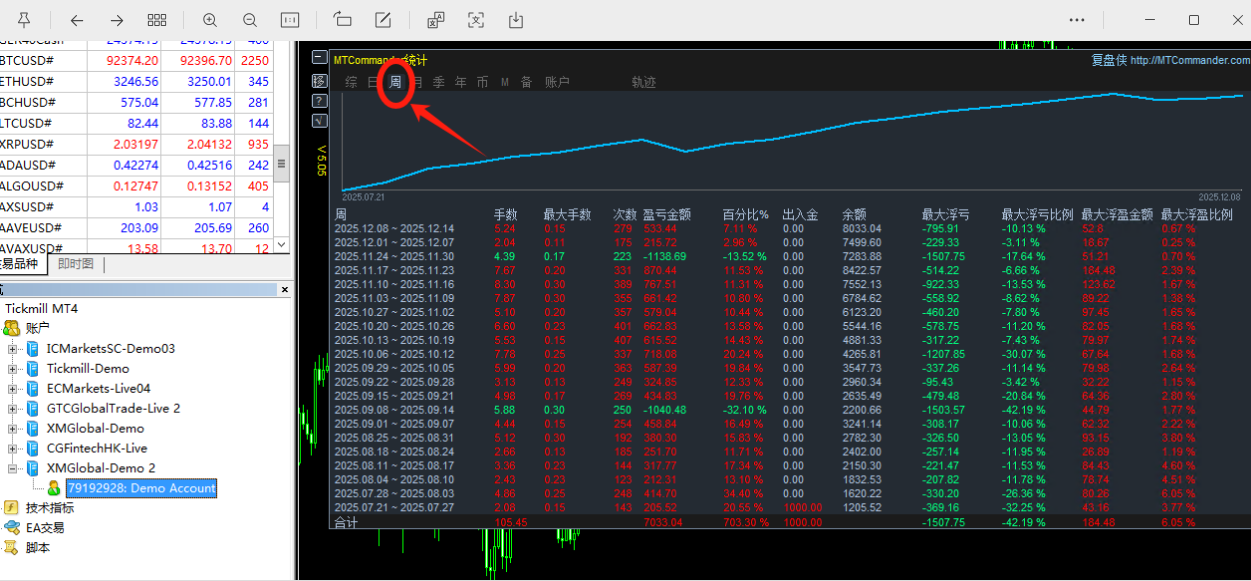Start text recognition on the image
This screenshot has height=581, width=1251.
pyautogui.click(x=476, y=20)
